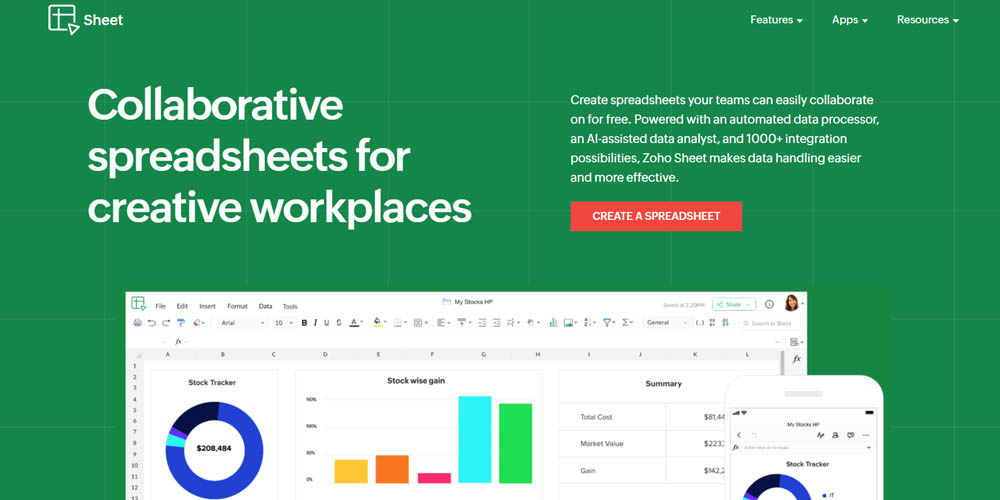The height and width of the screenshot is (500, 1000).
Task: Expand the Apps navigation menu
Action: 849,20
